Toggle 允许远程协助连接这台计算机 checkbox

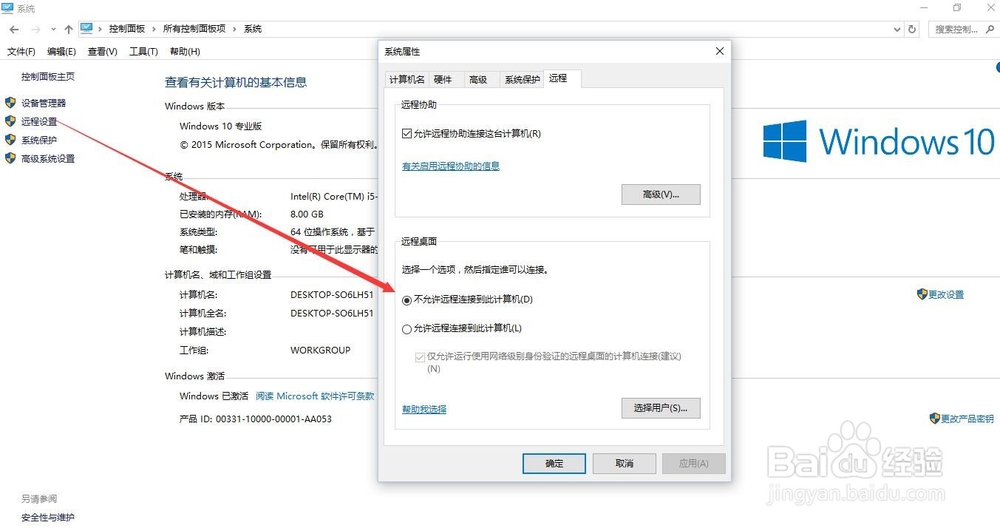407,134
